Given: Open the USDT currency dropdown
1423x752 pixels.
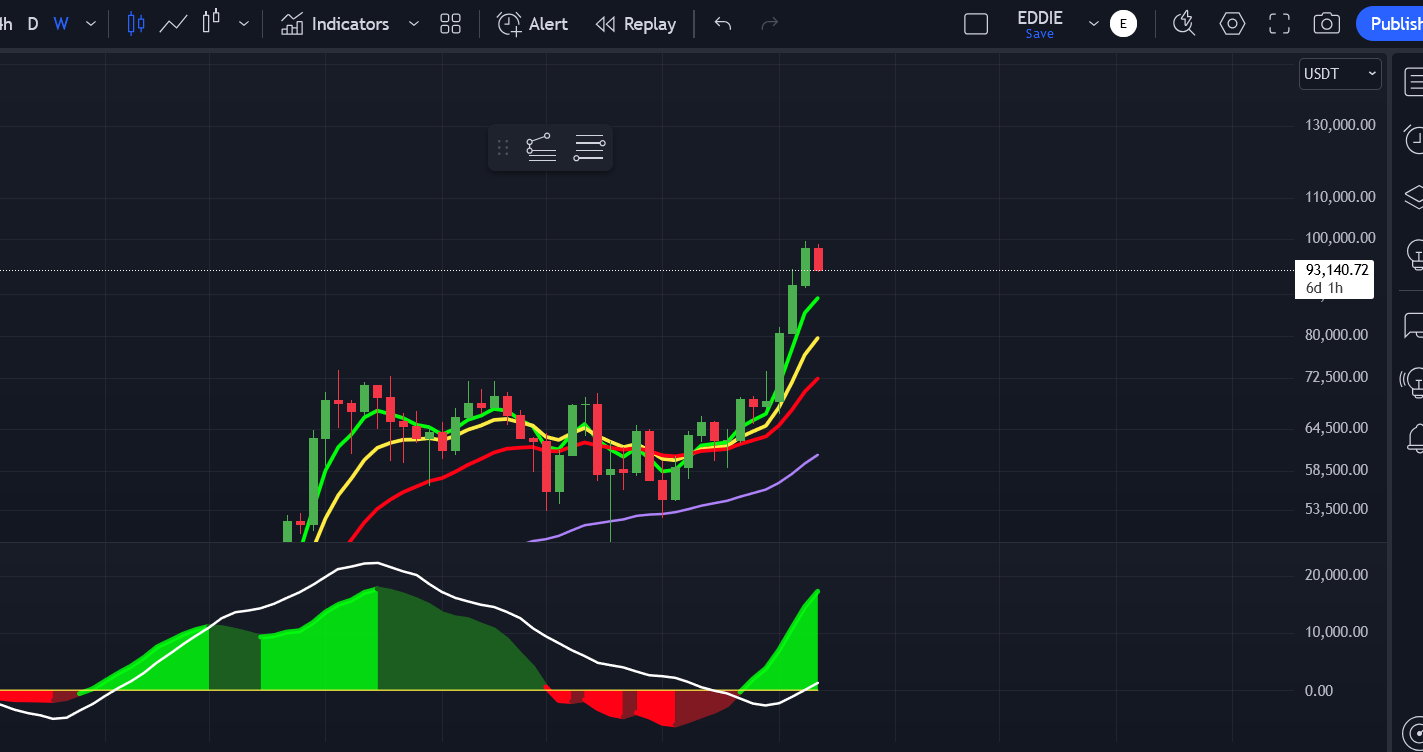Looking at the screenshot, I should point(1340,74).
